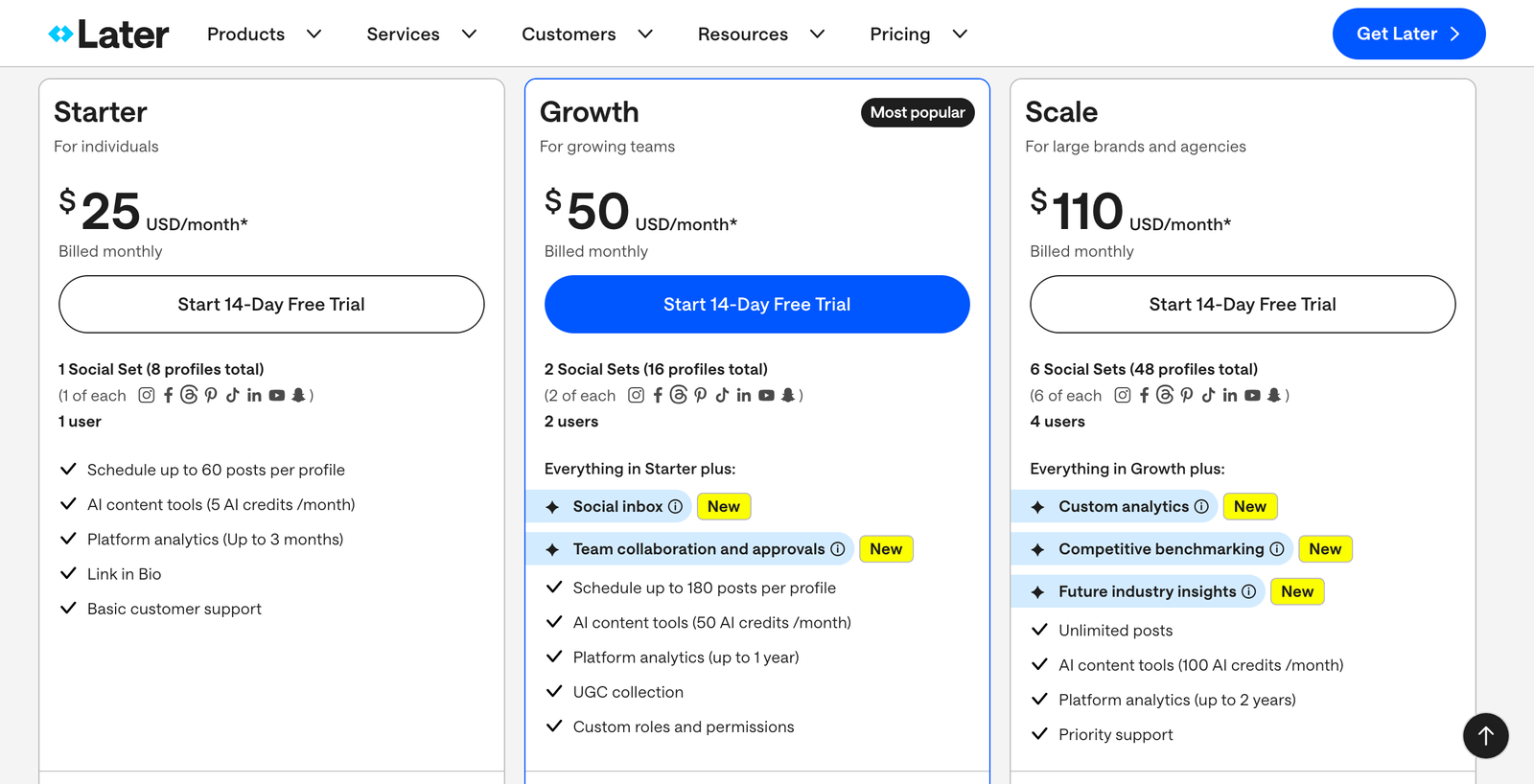Select the Instagram icon in the Starter plan
1534x784 pixels.
[x=146, y=395]
